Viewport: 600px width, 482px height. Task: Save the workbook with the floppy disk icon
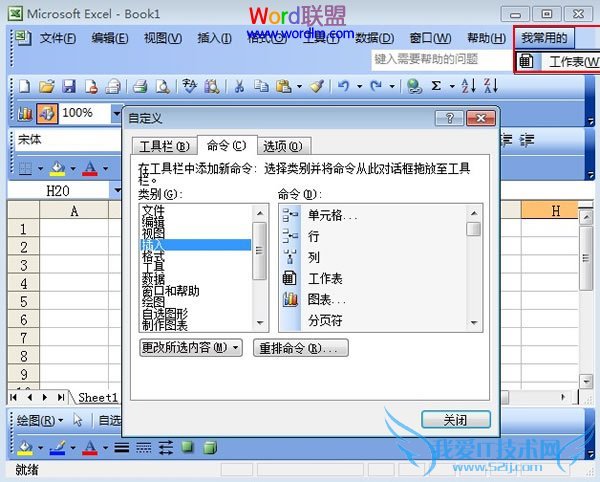[x=69, y=86]
